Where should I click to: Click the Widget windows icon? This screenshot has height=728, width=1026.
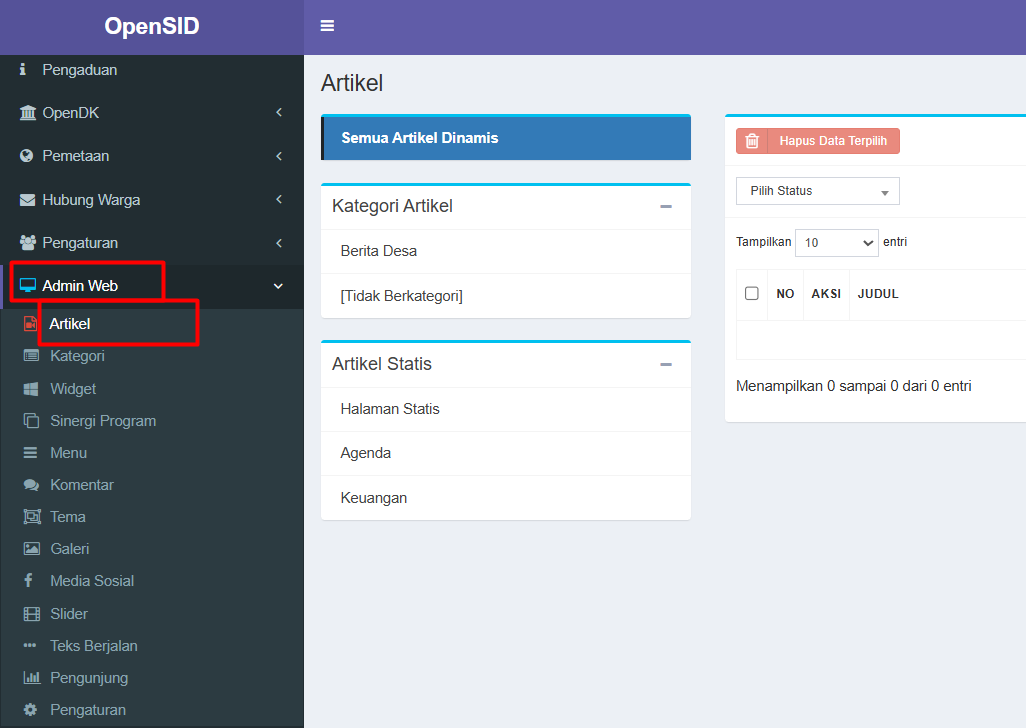pyautogui.click(x=31, y=389)
